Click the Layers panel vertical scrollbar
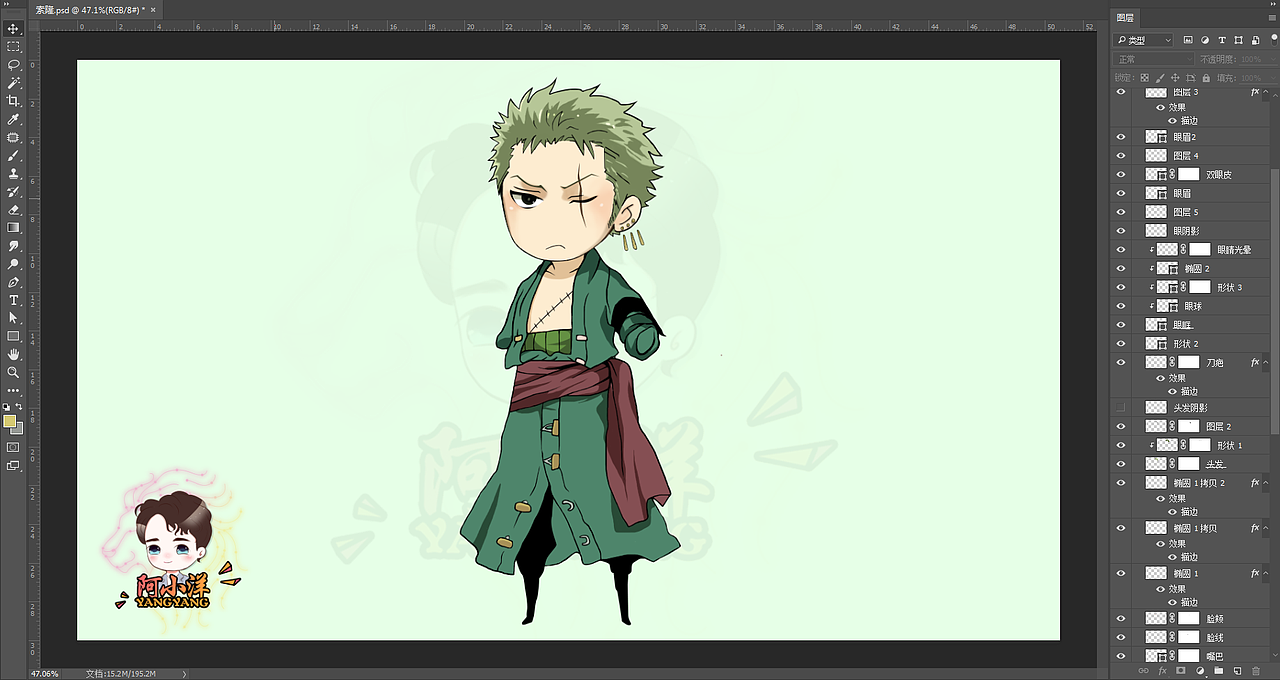This screenshot has height=680, width=1280. click(x=1274, y=300)
